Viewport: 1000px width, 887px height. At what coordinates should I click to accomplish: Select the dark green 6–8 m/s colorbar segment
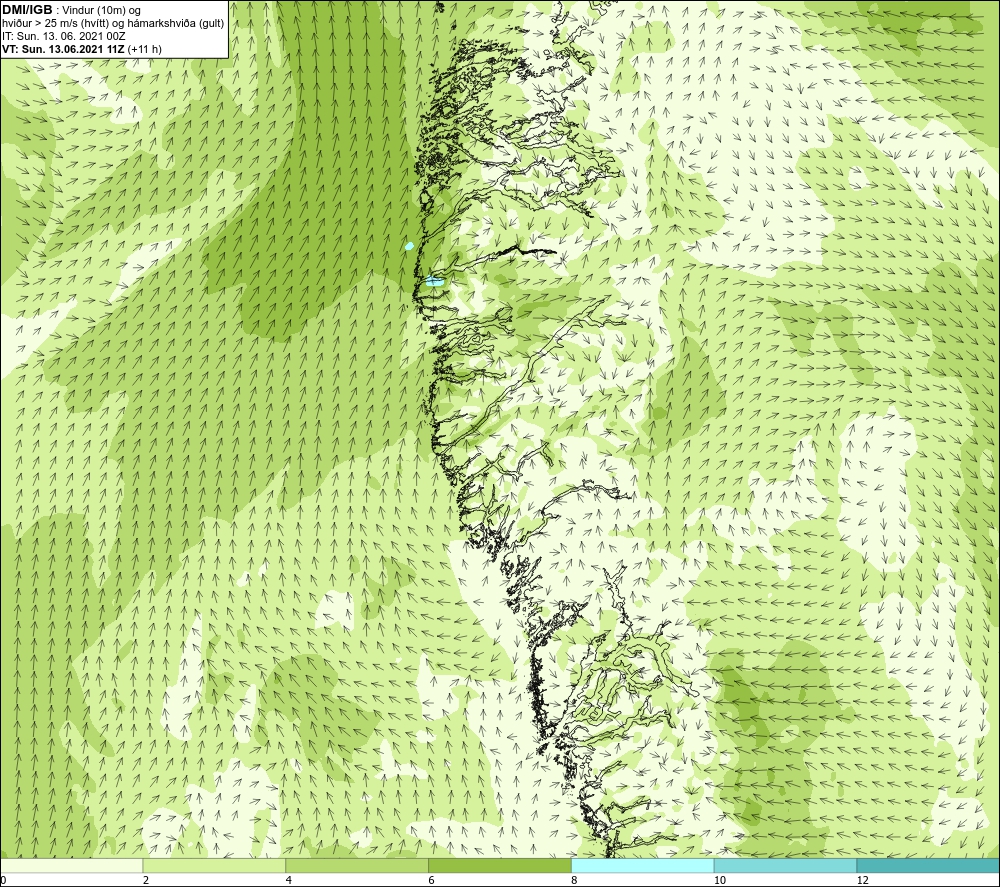[499, 865]
